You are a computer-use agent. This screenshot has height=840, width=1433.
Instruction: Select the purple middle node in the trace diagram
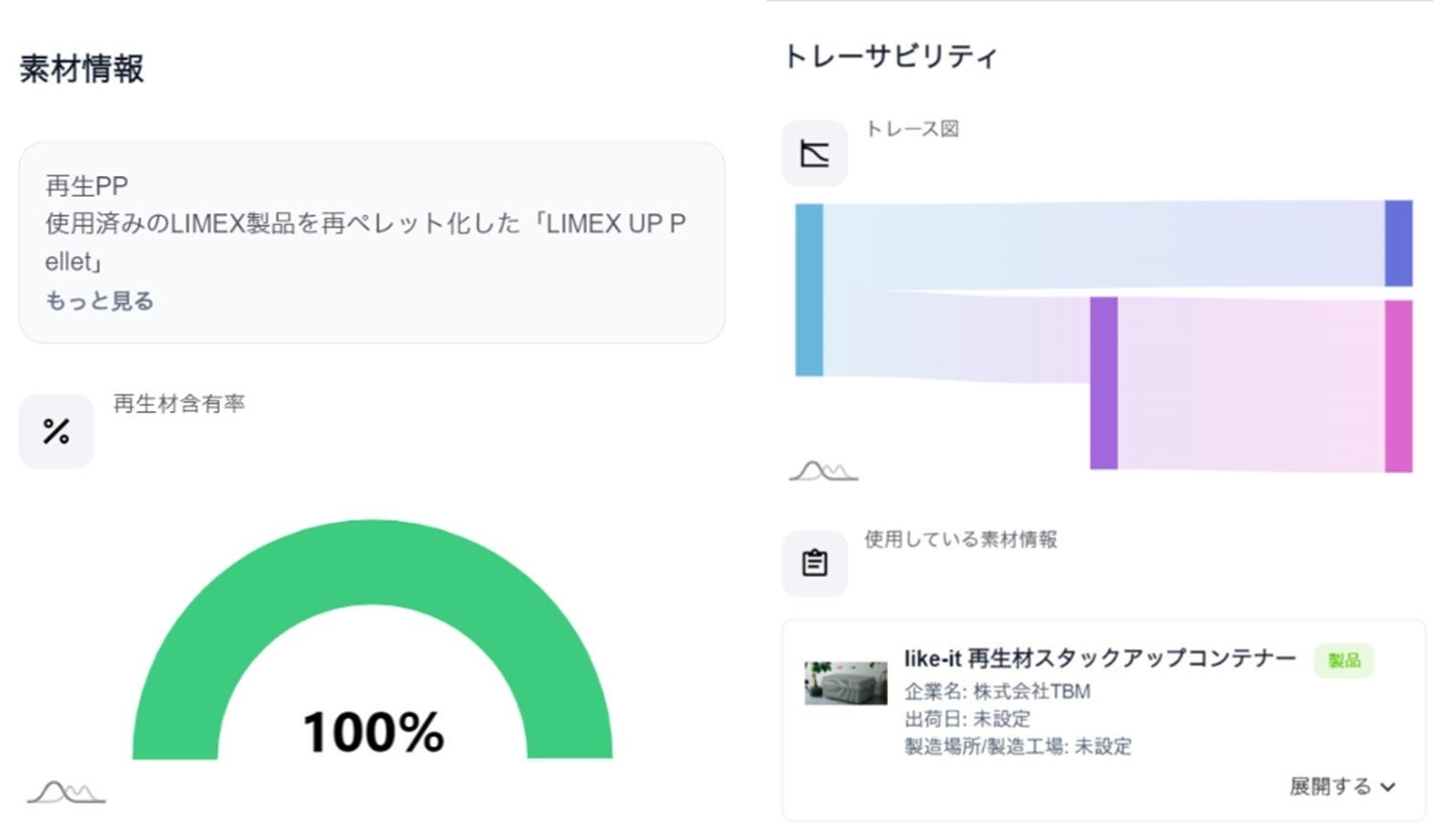[x=1103, y=383]
